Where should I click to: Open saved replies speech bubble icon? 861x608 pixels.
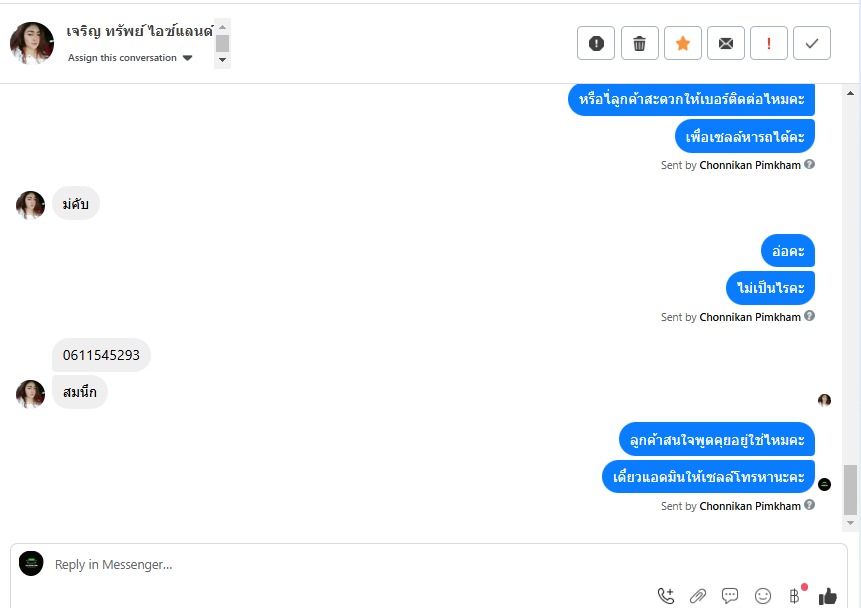click(730, 595)
